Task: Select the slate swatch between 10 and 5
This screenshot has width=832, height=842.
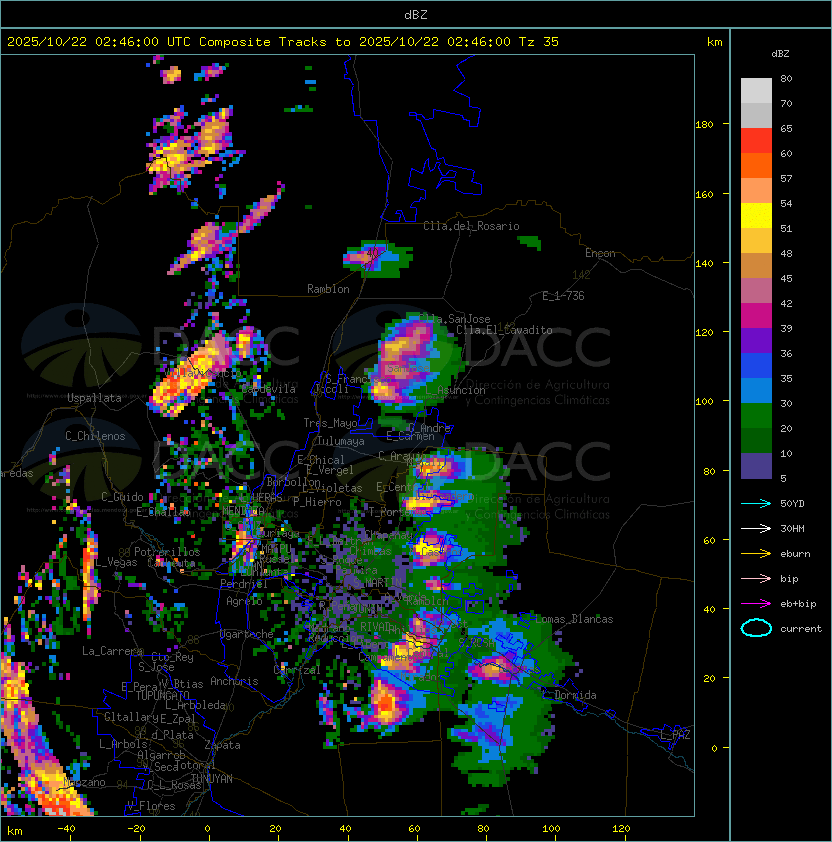Action: (x=756, y=466)
